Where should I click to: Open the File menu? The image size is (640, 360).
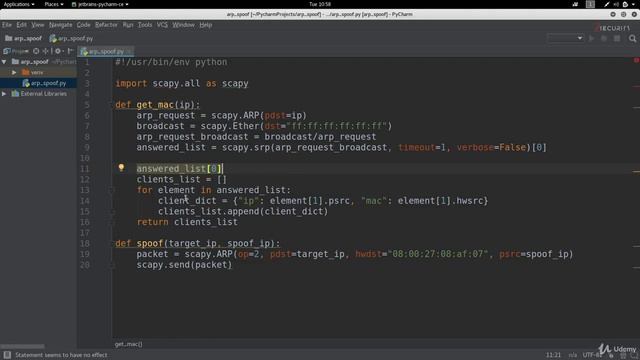point(7,25)
